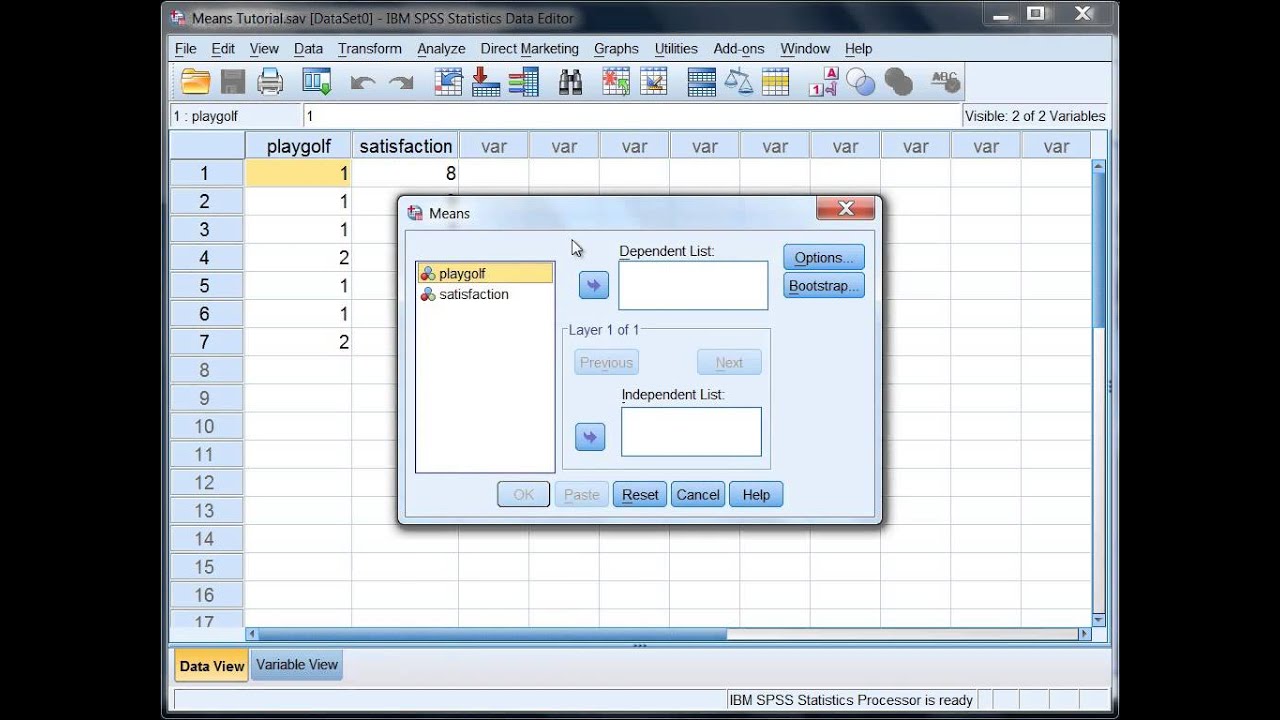Image resolution: width=1280 pixels, height=720 pixels.
Task: Open the Transform menu
Action: (x=370, y=48)
